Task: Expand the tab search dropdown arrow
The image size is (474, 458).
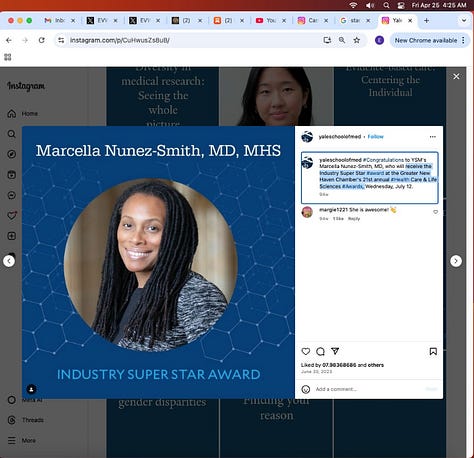Action: [x=464, y=20]
